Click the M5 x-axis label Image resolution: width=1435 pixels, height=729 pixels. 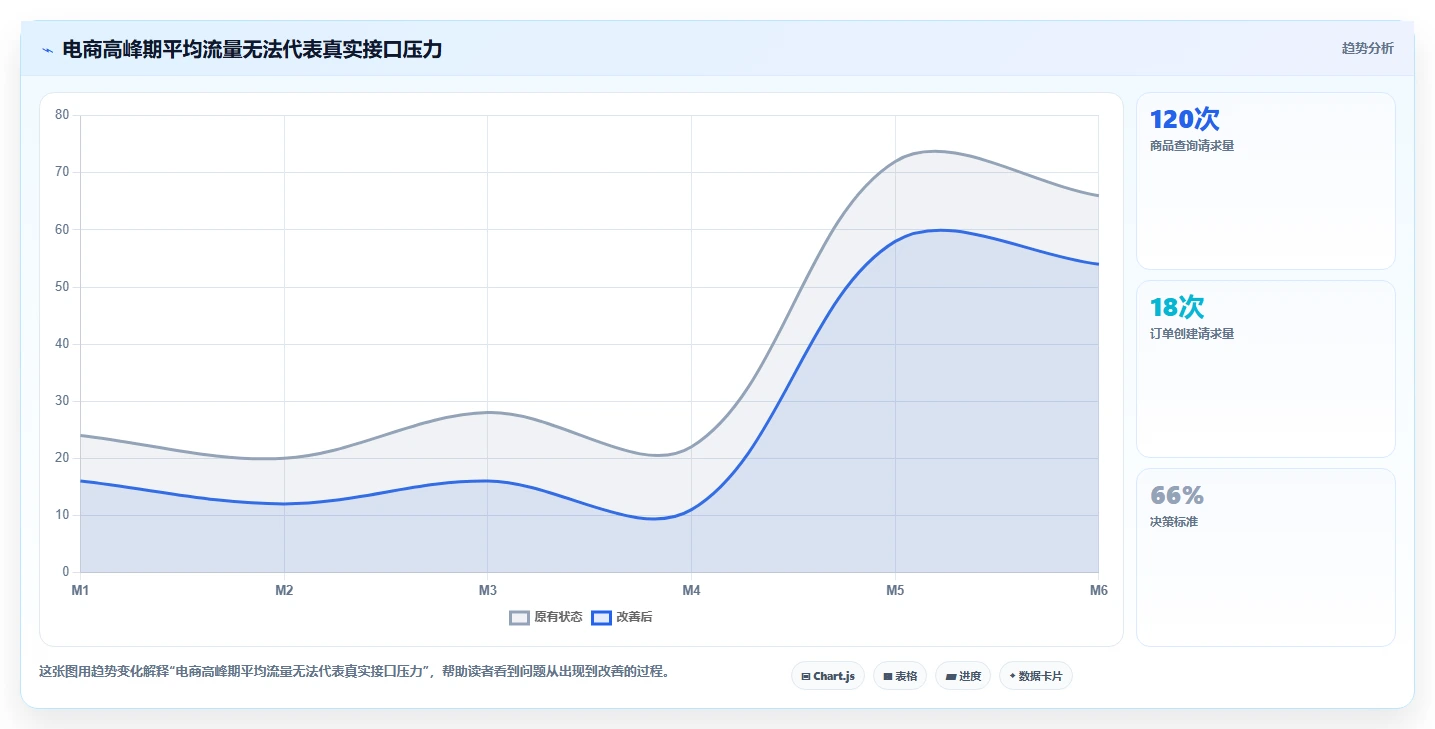point(895,590)
